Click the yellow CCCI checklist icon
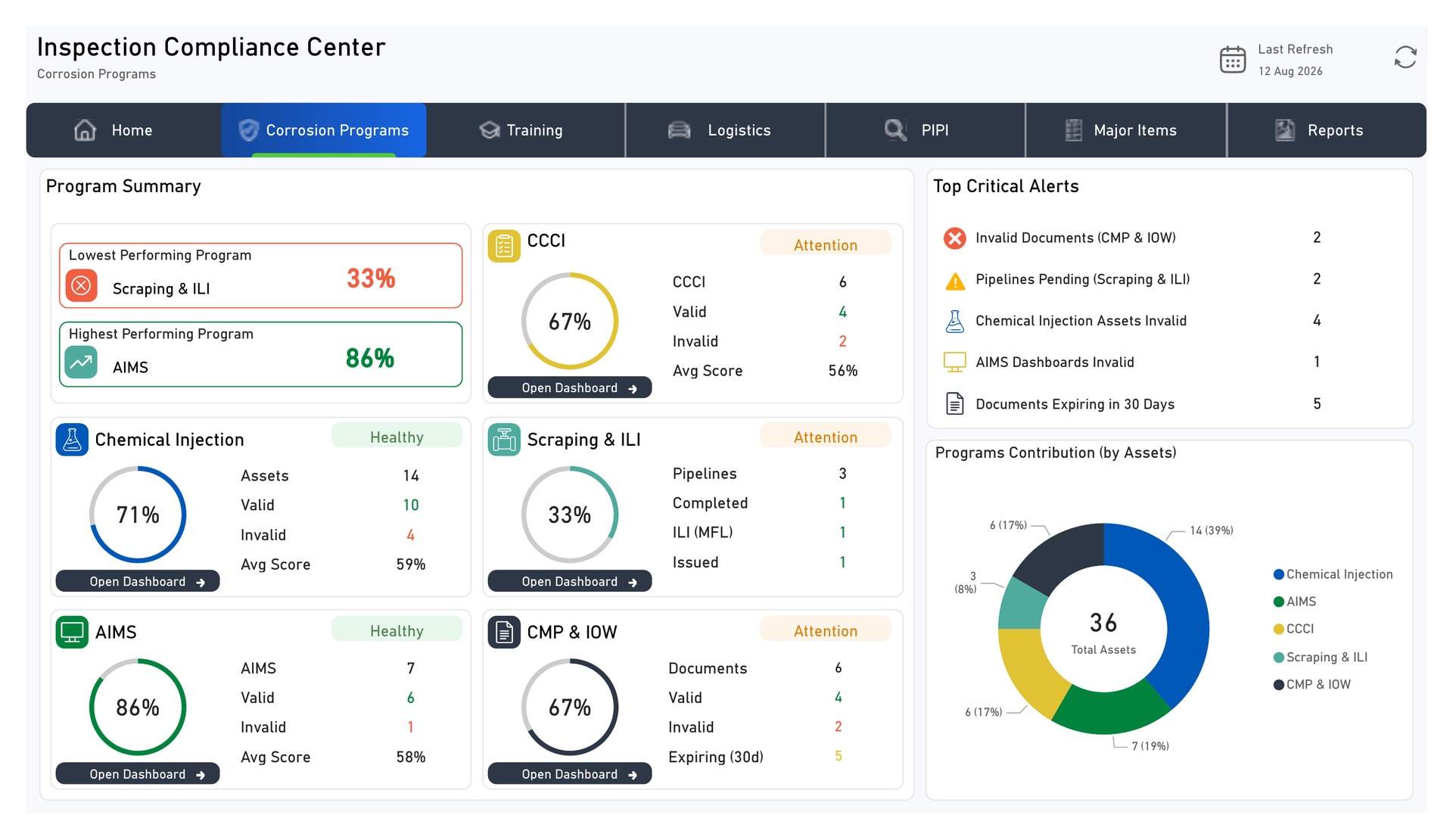The height and width of the screenshot is (840, 1453). coord(504,246)
